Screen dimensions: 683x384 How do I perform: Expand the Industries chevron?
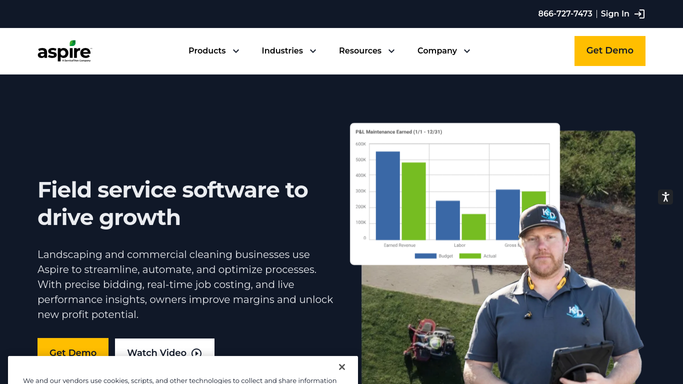pyautogui.click(x=313, y=51)
